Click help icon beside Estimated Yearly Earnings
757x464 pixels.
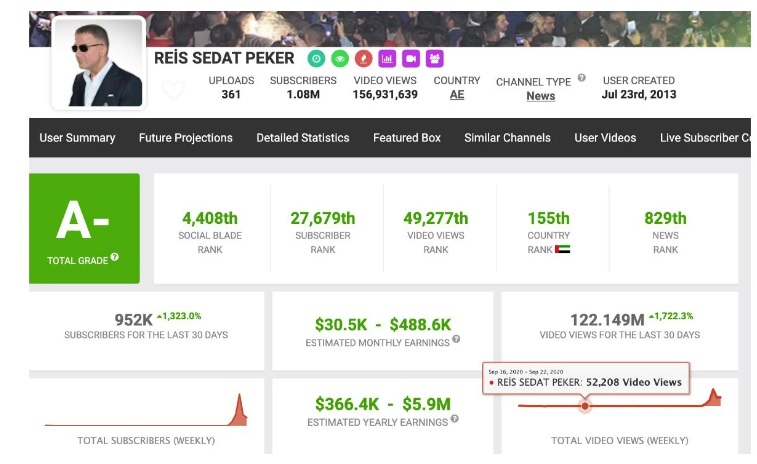(456, 419)
